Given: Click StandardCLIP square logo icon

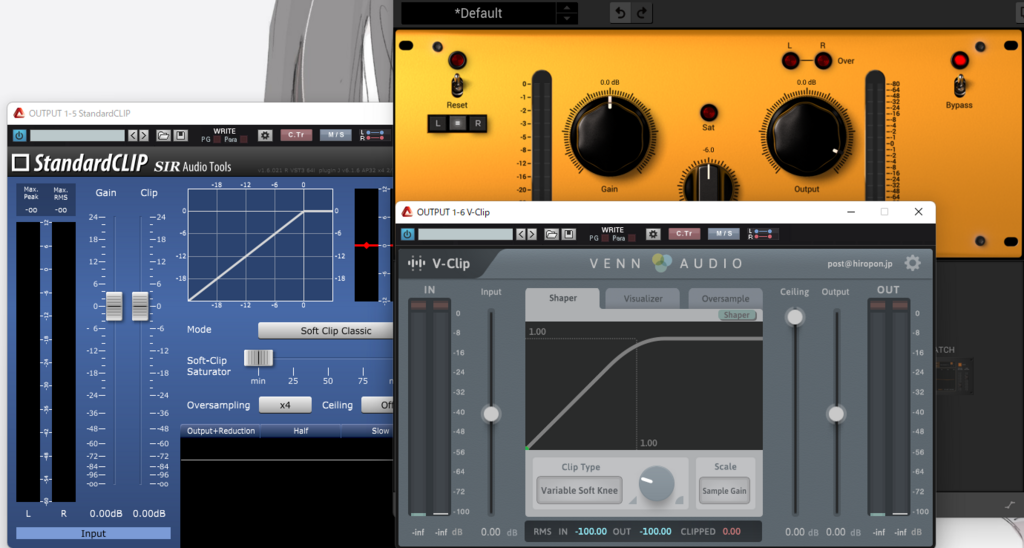Looking at the screenshot, I should [20, 162].
